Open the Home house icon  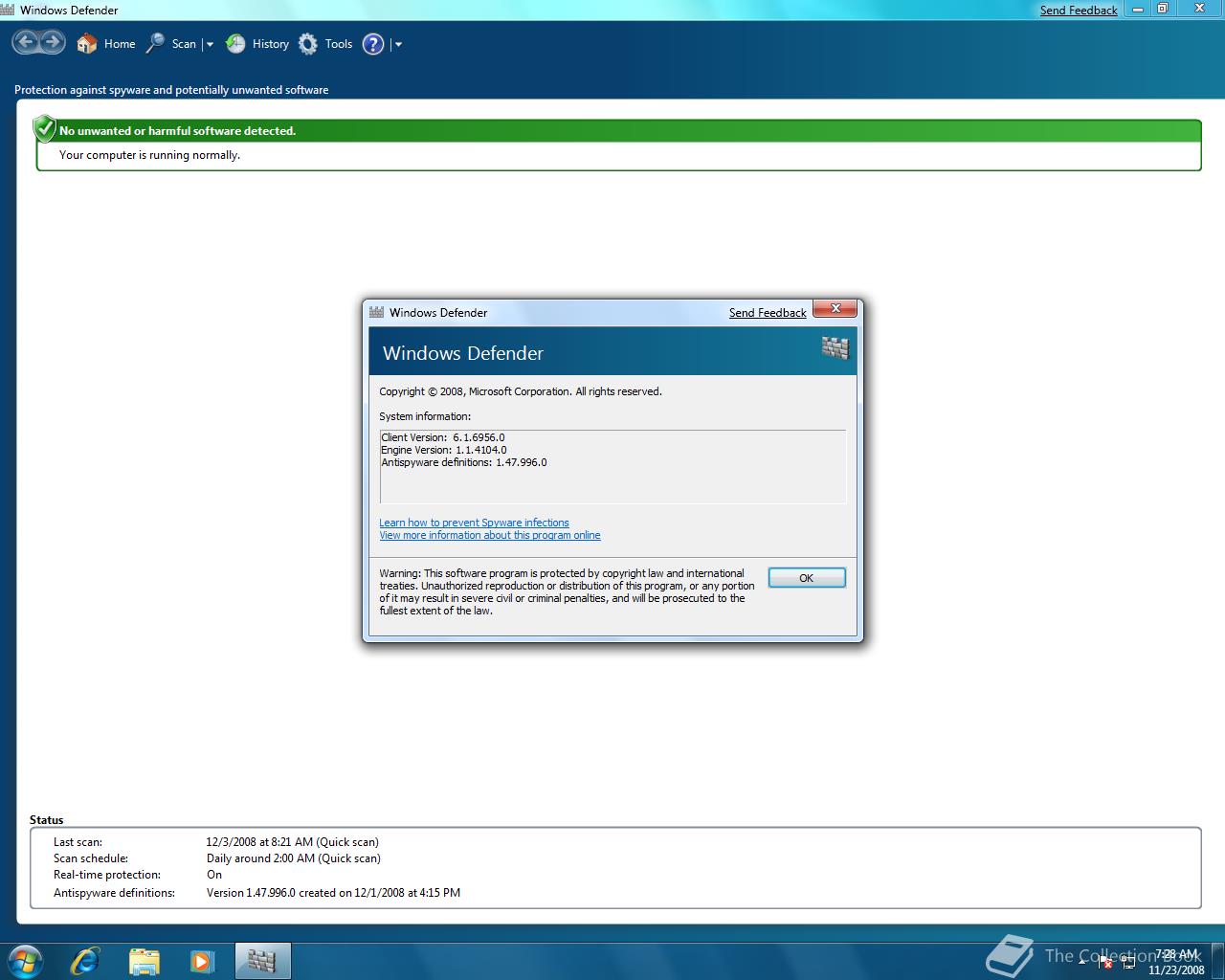coord(87,44)
